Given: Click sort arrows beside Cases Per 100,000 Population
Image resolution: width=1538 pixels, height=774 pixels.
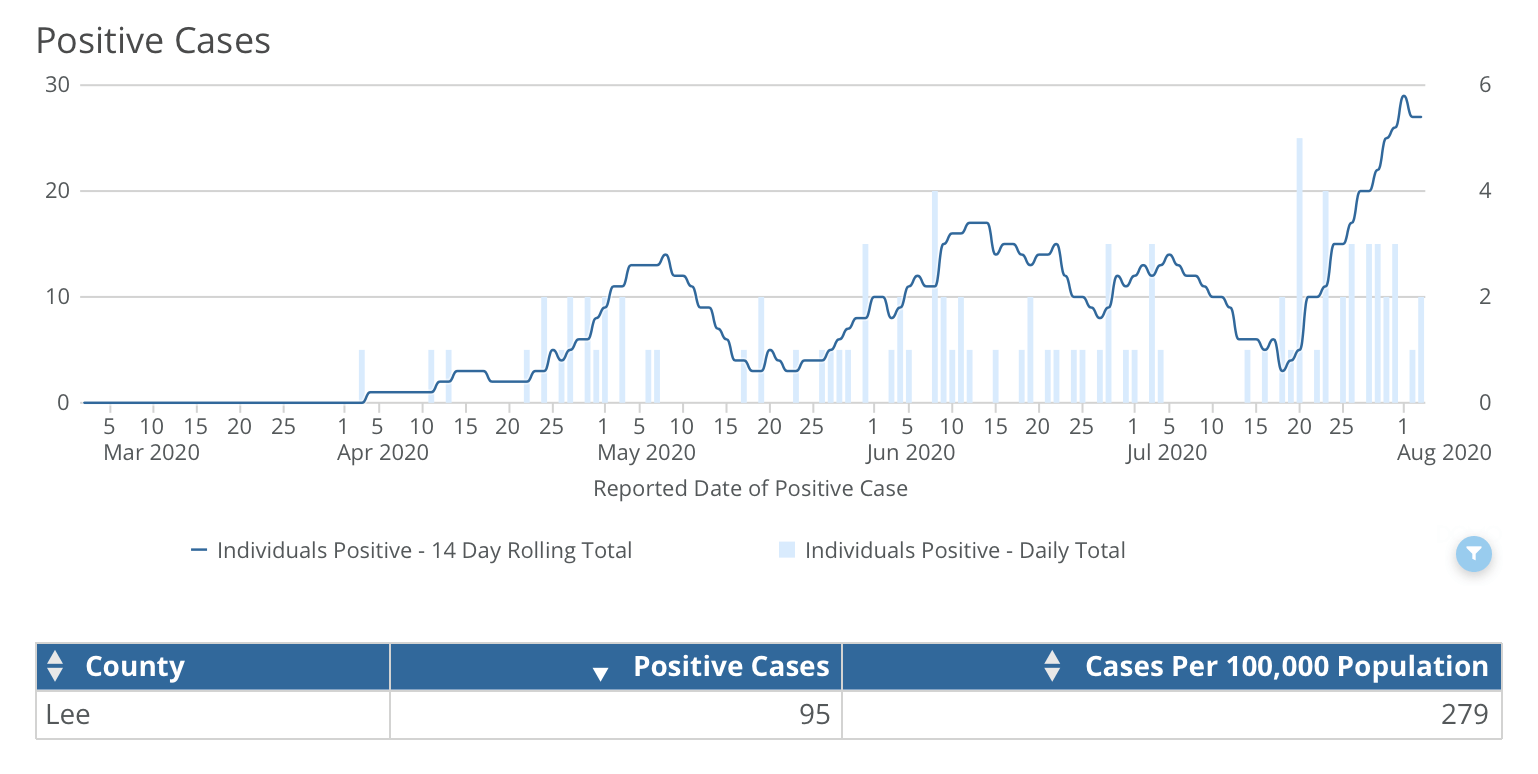Looking at the screenshot, I should [x=1051, y=667].
